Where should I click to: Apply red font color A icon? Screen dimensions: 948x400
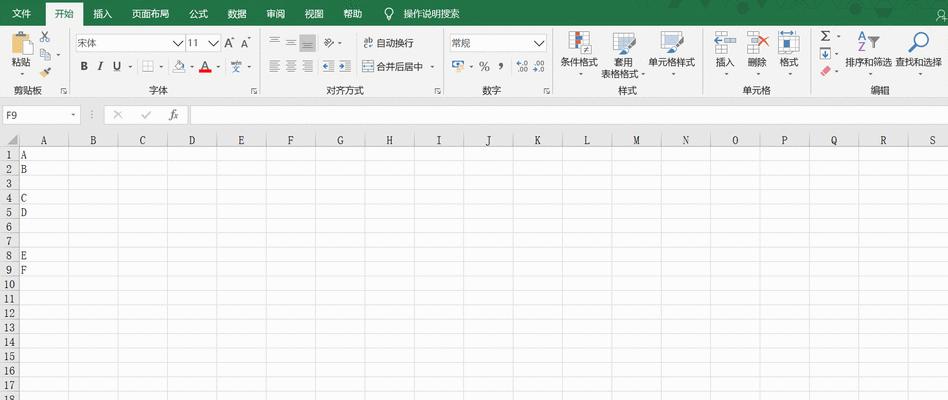[x=205, y=66]
